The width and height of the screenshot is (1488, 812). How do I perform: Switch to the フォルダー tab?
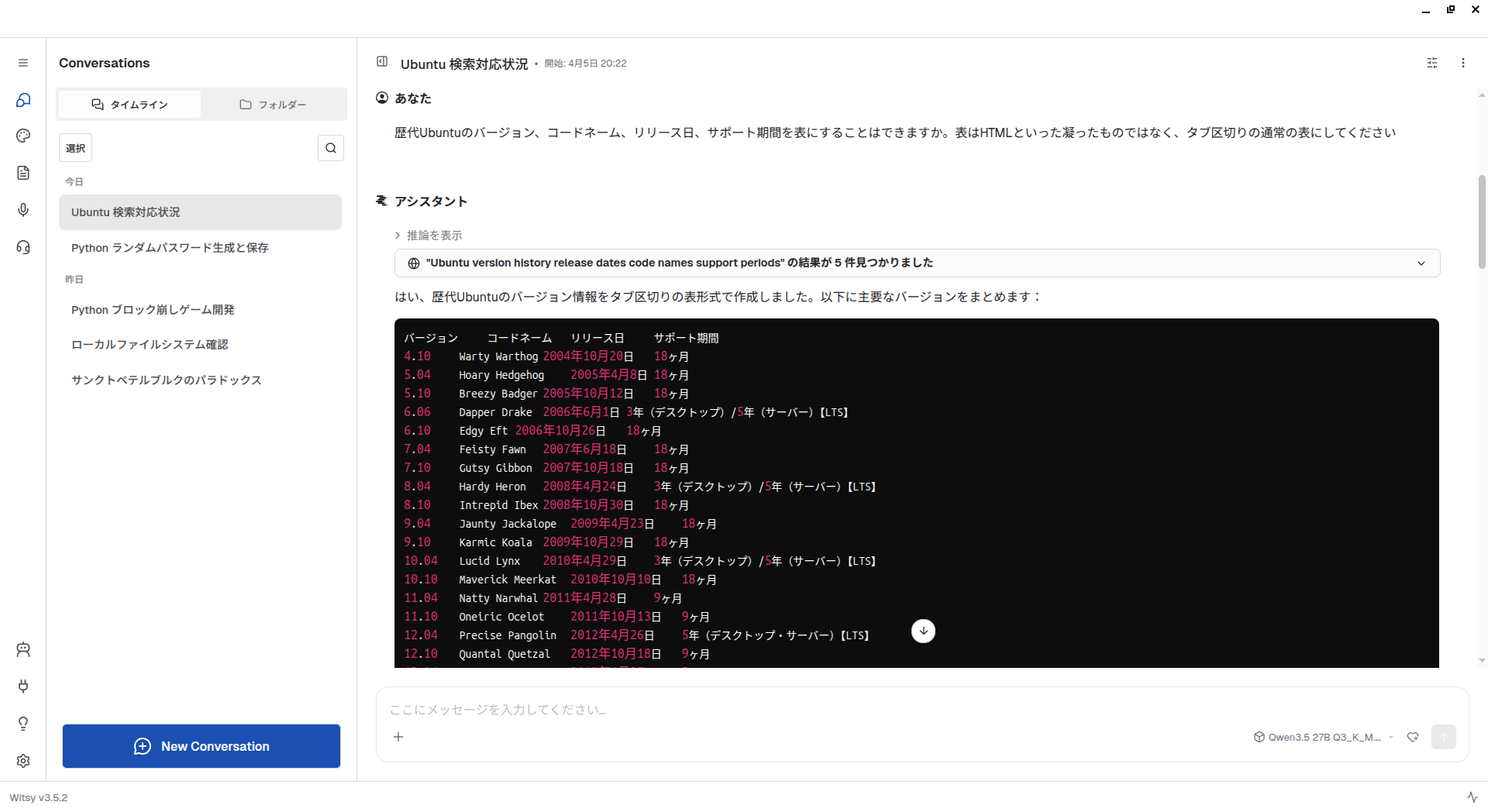(x=273, y=105)
